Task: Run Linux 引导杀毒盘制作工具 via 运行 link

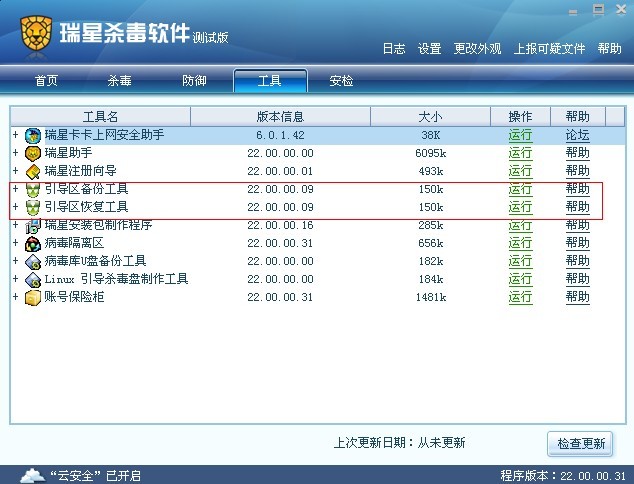Action: 520,279
